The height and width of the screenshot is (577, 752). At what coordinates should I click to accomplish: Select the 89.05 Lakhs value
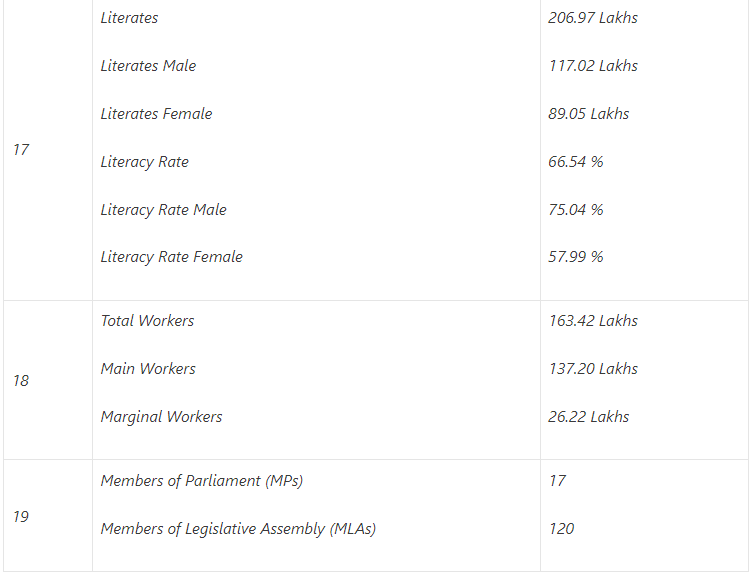[x=588, y=114]
